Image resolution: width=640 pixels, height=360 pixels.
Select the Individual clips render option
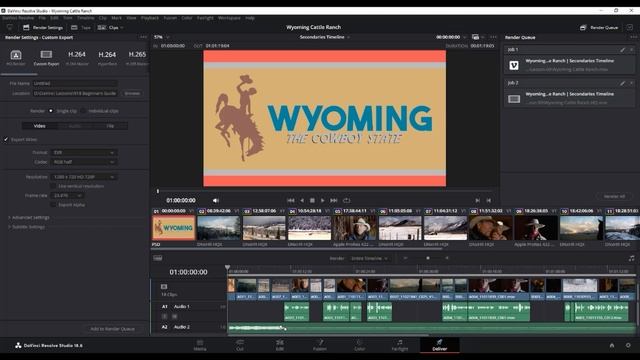pos(83,111)
